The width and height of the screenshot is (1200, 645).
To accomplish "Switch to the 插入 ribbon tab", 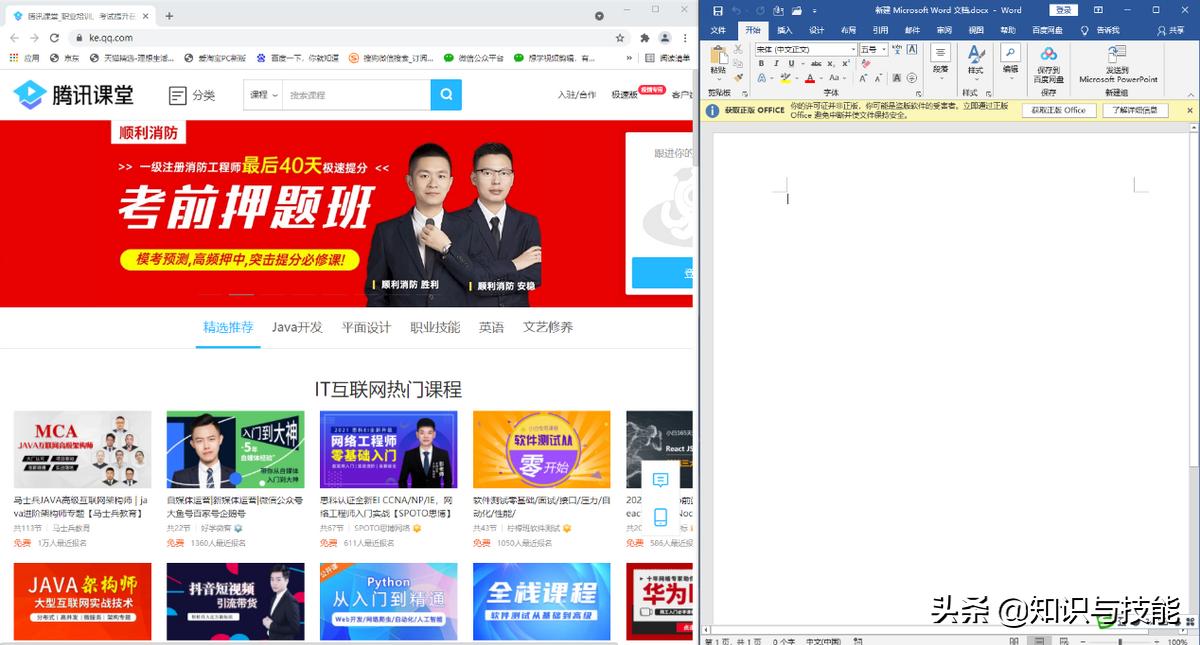I will coord(786,30).
